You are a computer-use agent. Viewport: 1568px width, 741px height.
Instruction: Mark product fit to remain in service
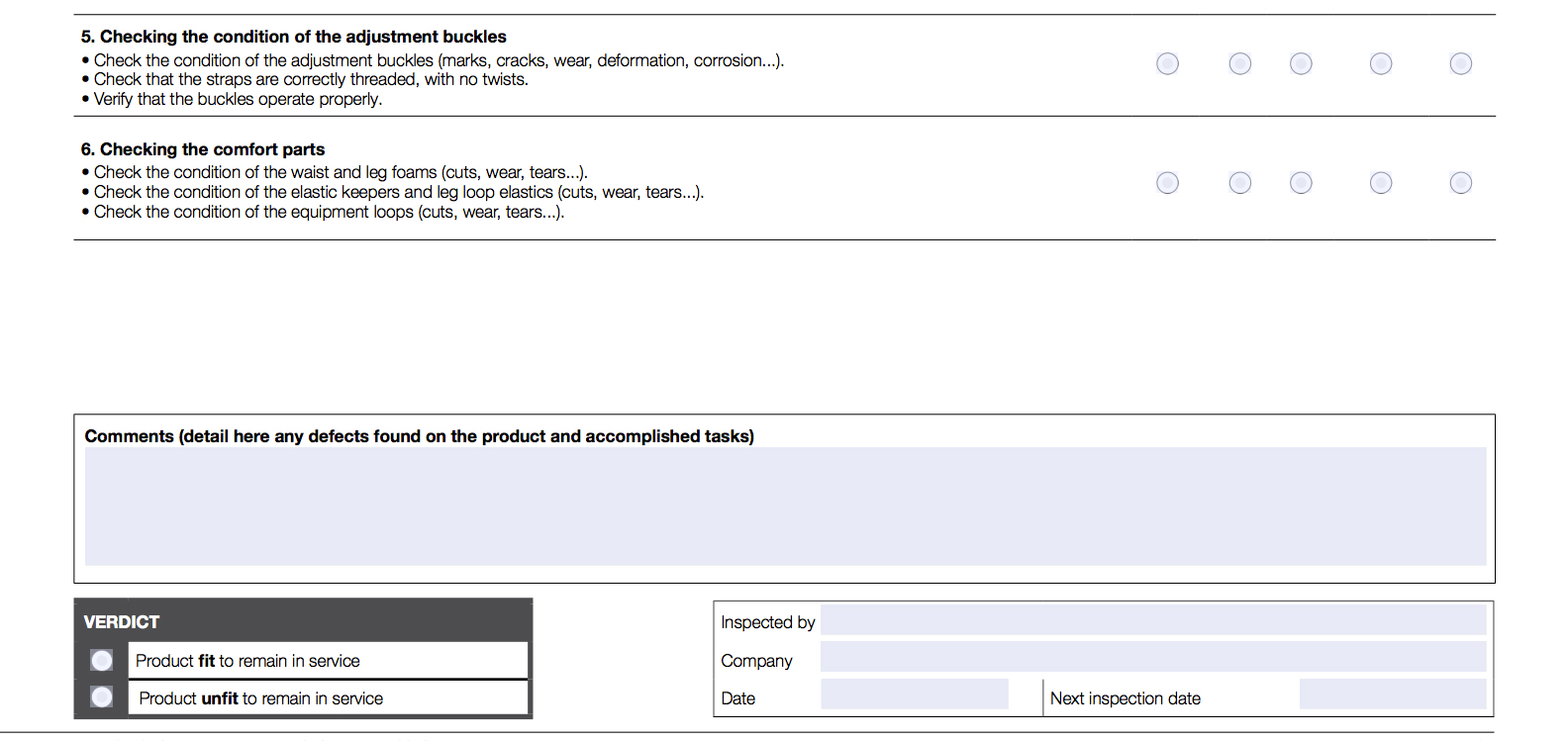102,660
